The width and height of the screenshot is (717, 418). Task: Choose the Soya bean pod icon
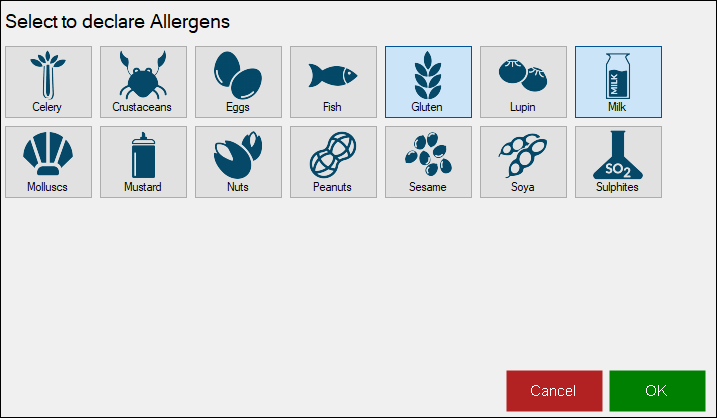pos(523,155)
